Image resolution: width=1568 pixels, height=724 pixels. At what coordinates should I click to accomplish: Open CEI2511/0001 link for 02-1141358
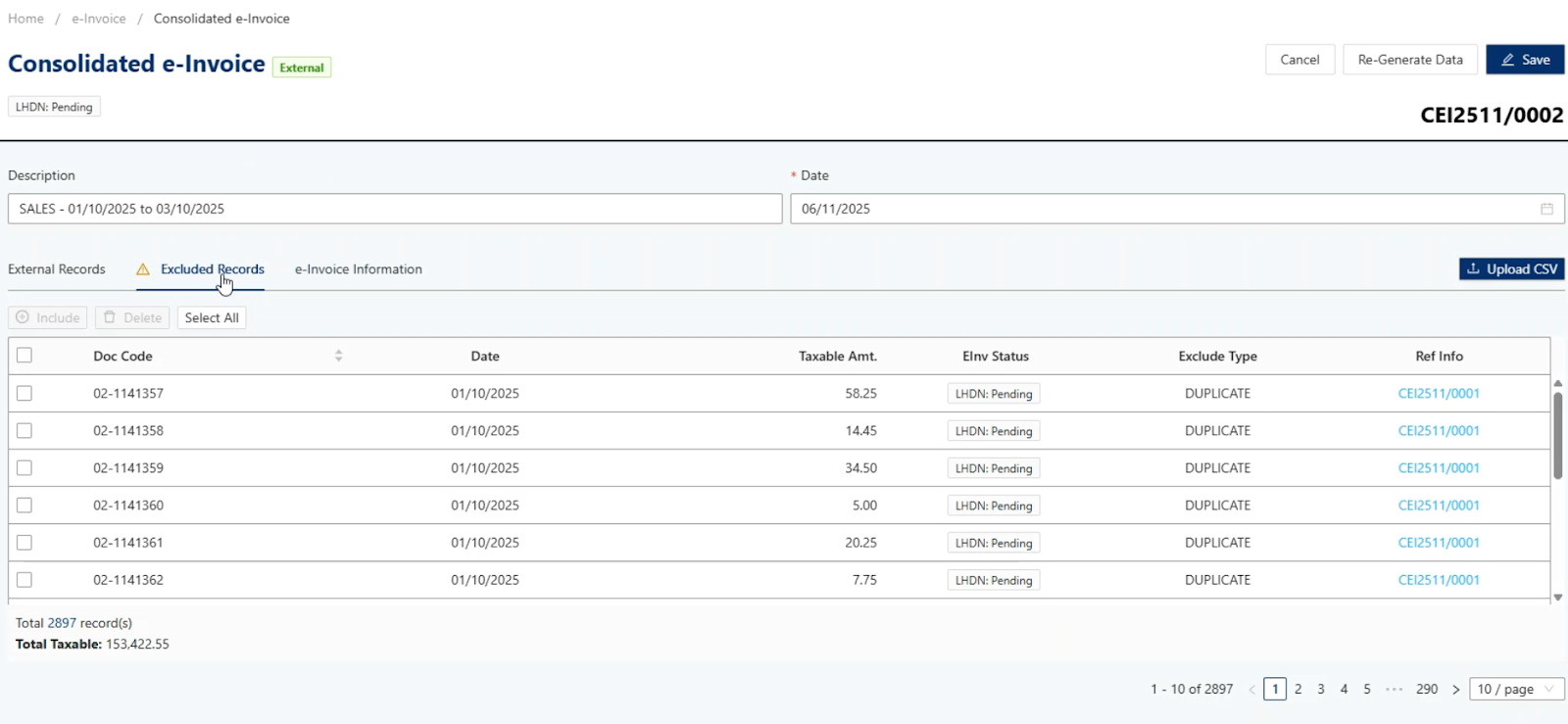(1439, 430)
